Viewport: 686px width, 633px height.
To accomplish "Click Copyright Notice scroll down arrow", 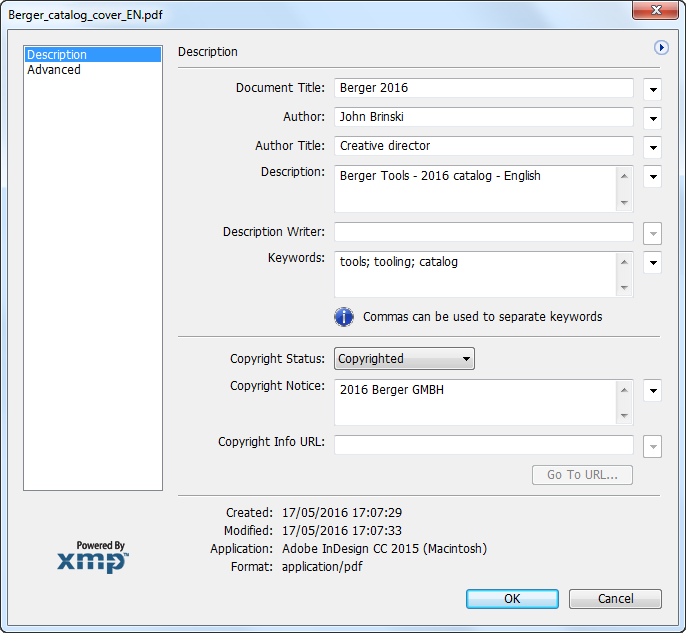I will [624, 416].
